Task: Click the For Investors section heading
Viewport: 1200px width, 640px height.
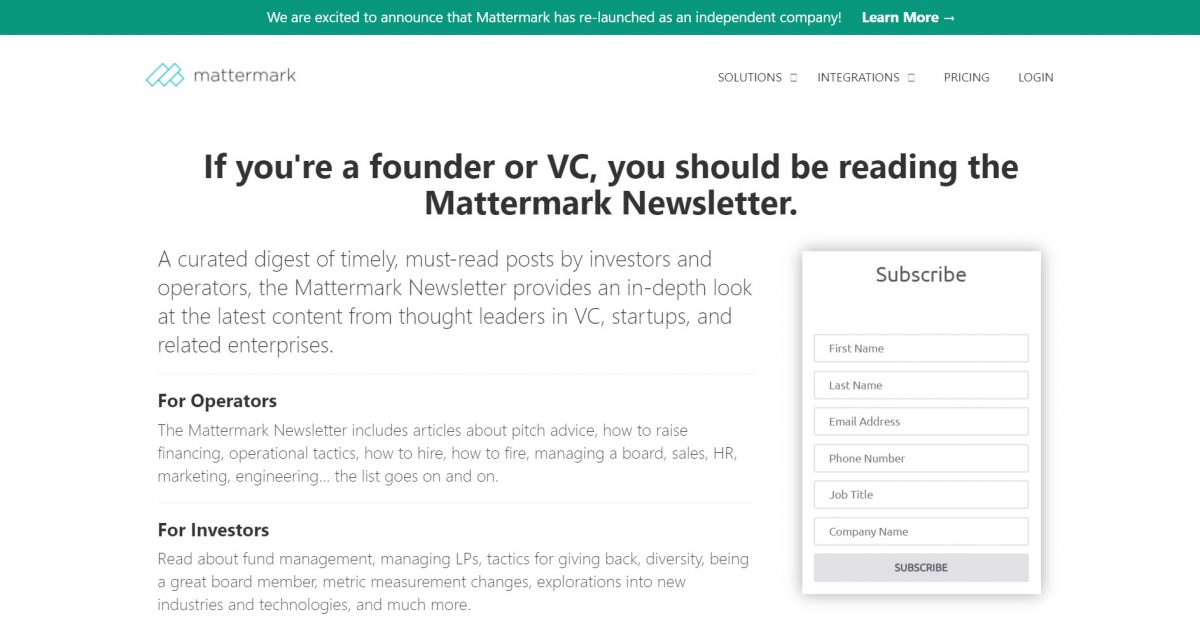Action: pos(213,530)
